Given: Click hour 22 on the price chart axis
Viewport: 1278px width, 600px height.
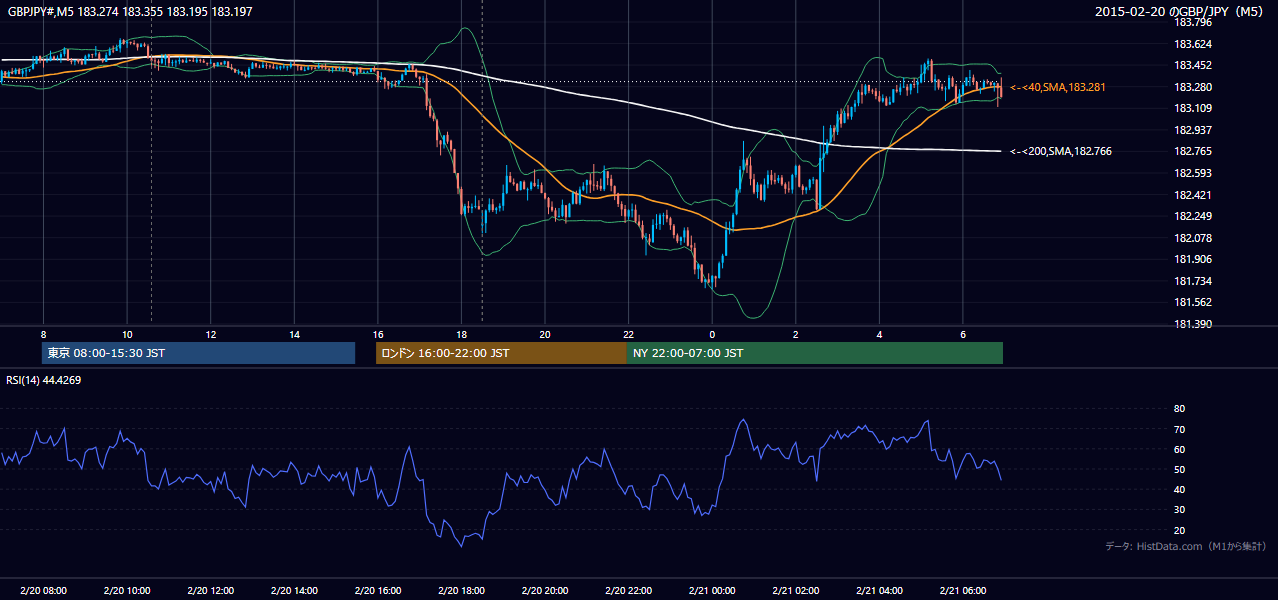Looking at the screenshot, I should pyautogui.click(x=628, y=334).
